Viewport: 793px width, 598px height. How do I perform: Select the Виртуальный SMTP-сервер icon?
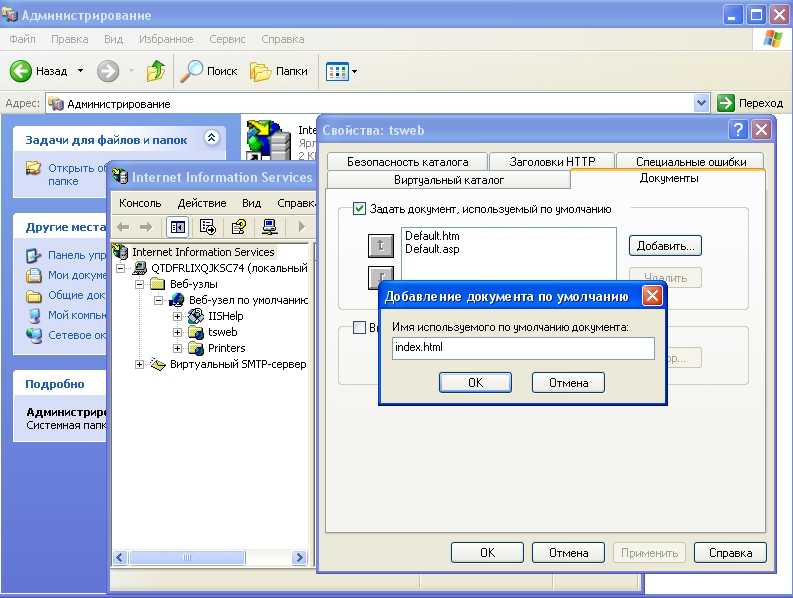click(158, 364)
